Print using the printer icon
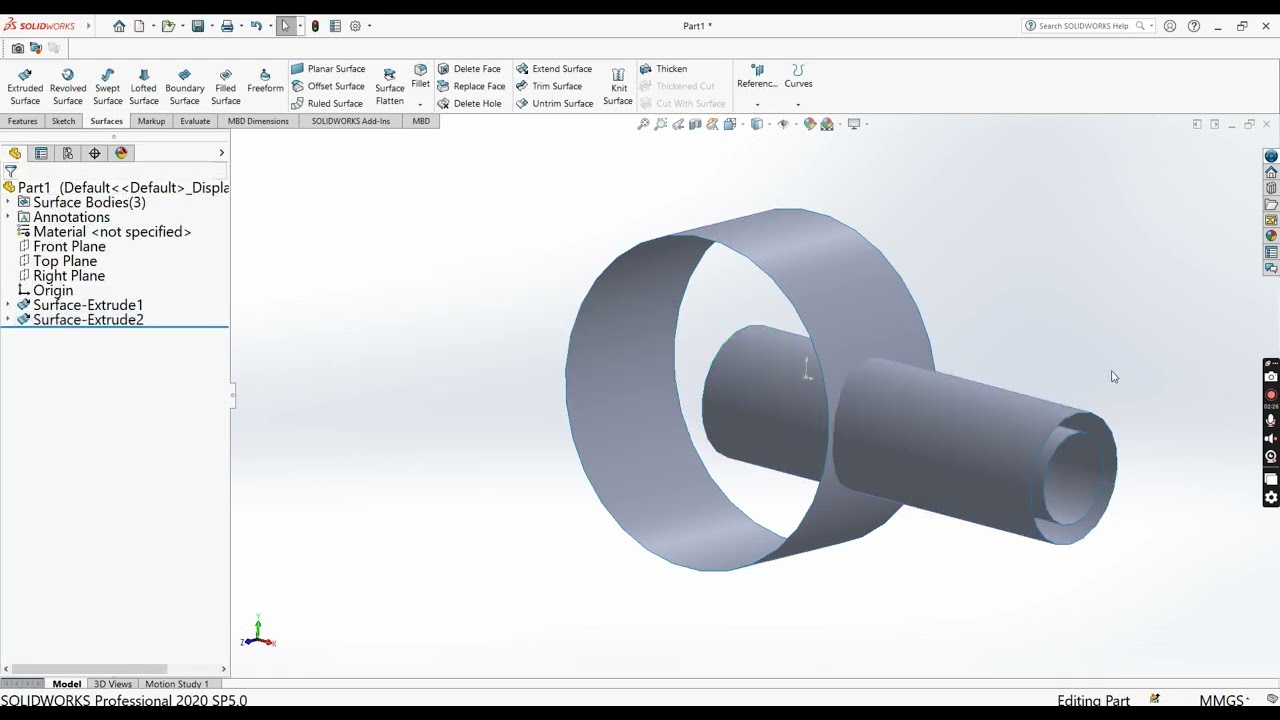 (227, 26)
